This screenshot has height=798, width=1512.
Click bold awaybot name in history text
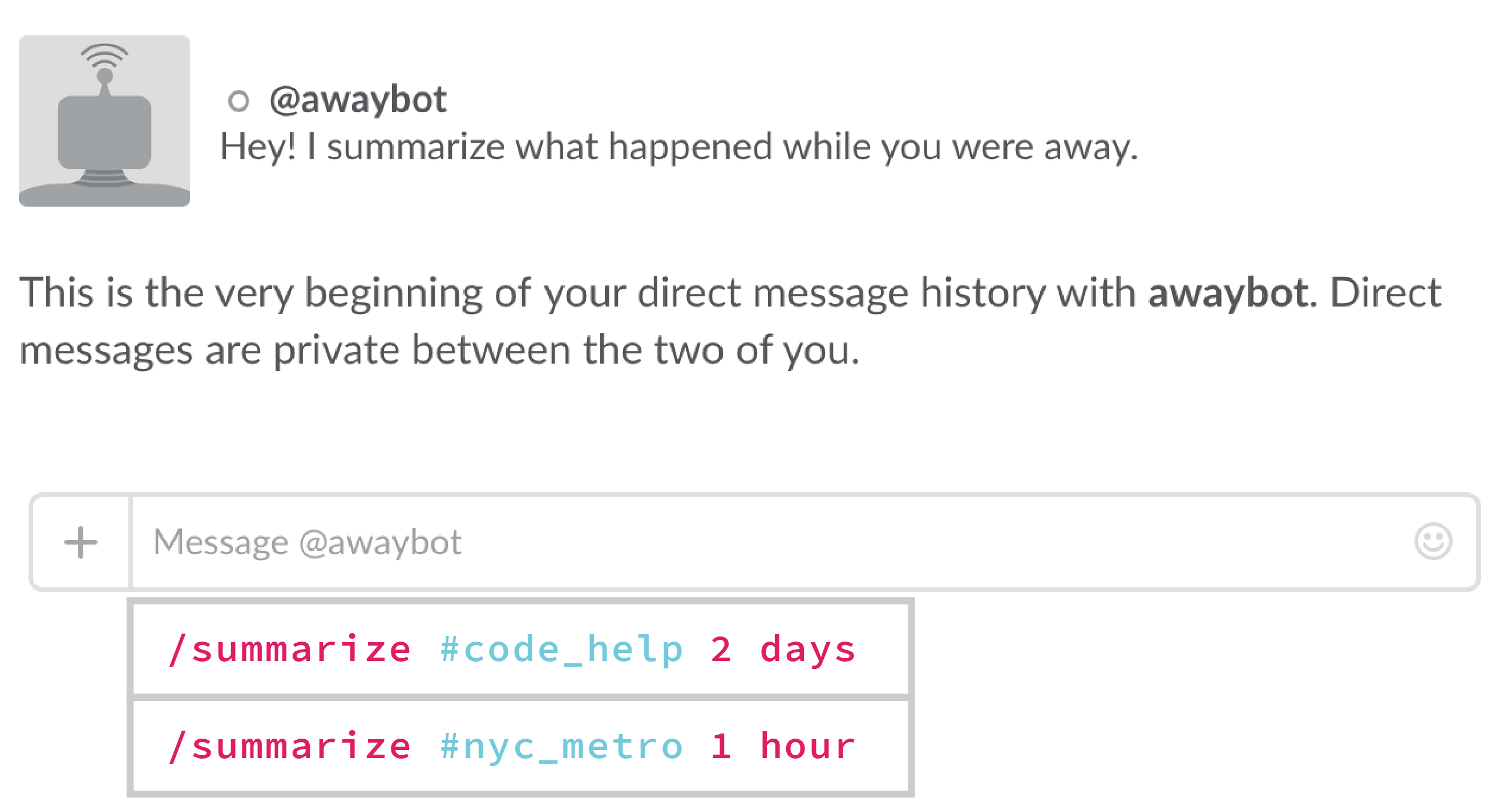pyautogui.click(x=1228, y=292)
